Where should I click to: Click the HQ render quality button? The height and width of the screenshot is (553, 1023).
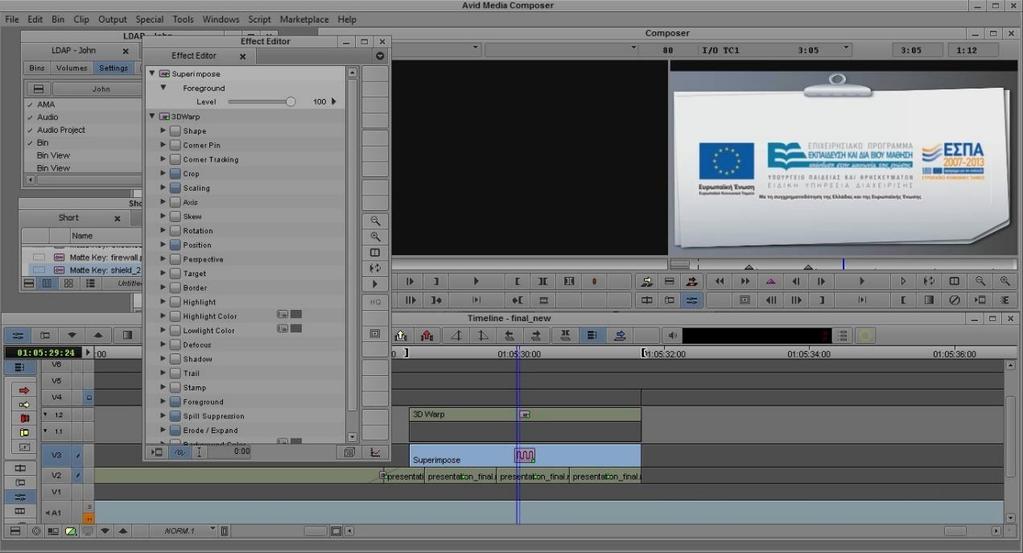(x=375, y=302)
